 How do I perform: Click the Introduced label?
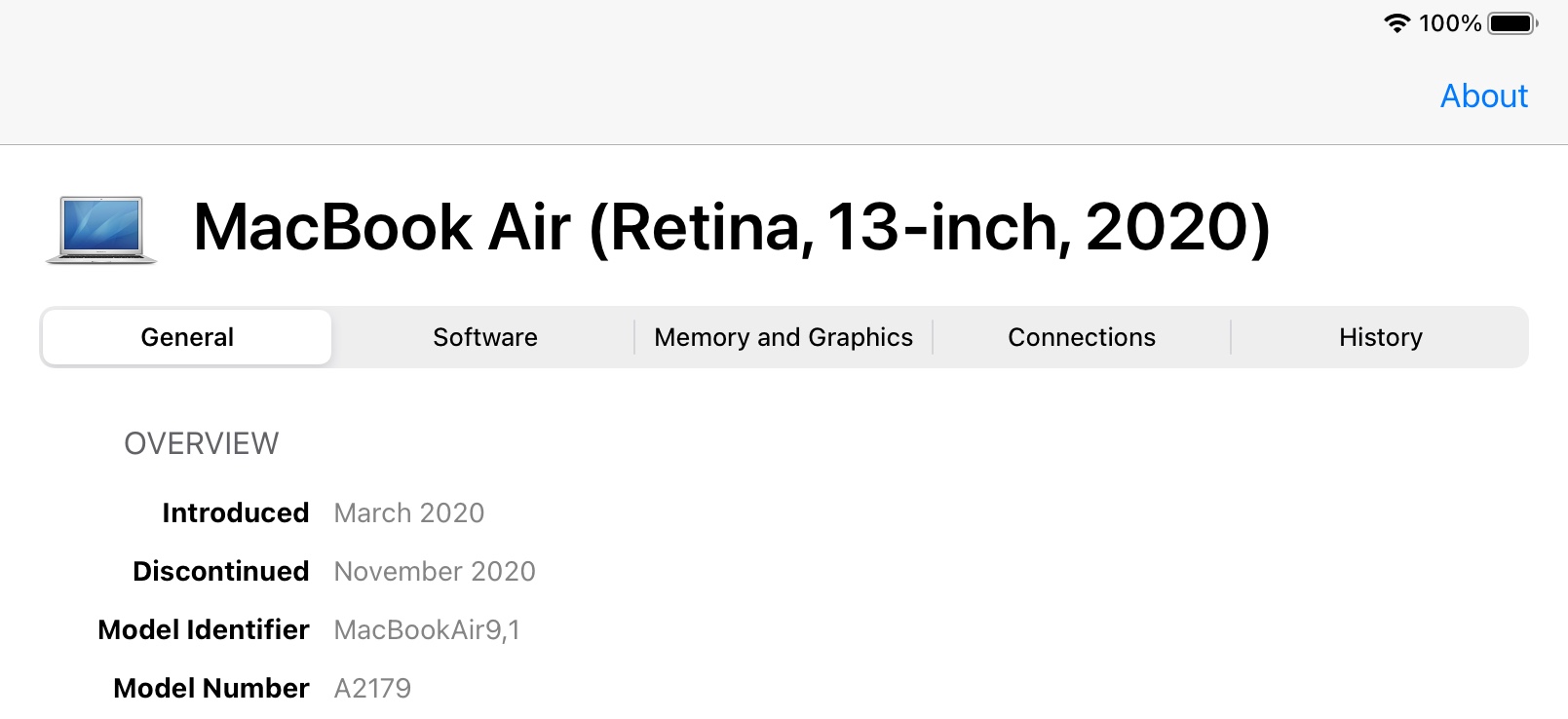236,512
